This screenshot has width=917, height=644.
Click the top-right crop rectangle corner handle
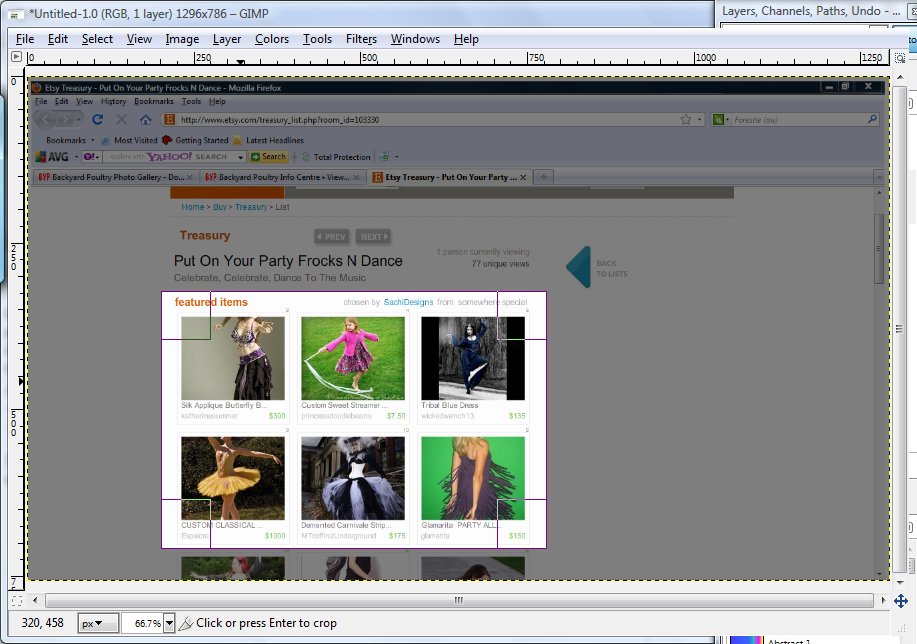[522, 315]
